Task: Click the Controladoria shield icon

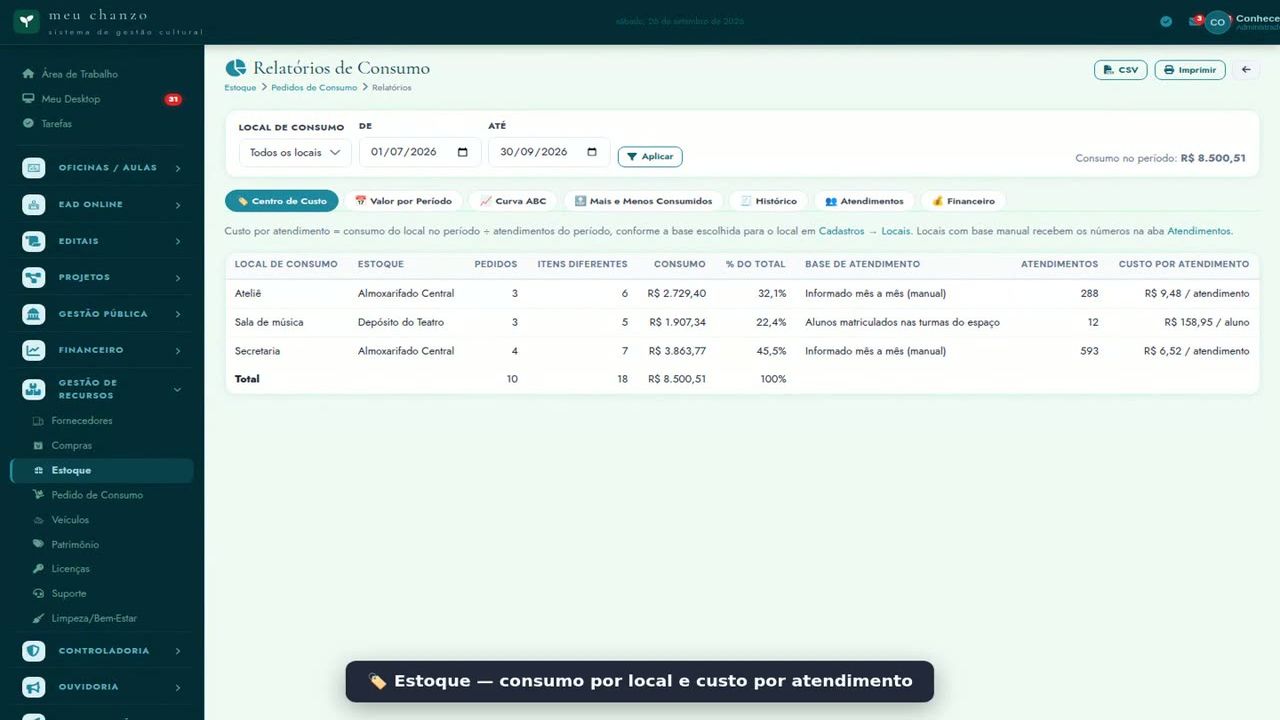Action: tap(34, 651)
